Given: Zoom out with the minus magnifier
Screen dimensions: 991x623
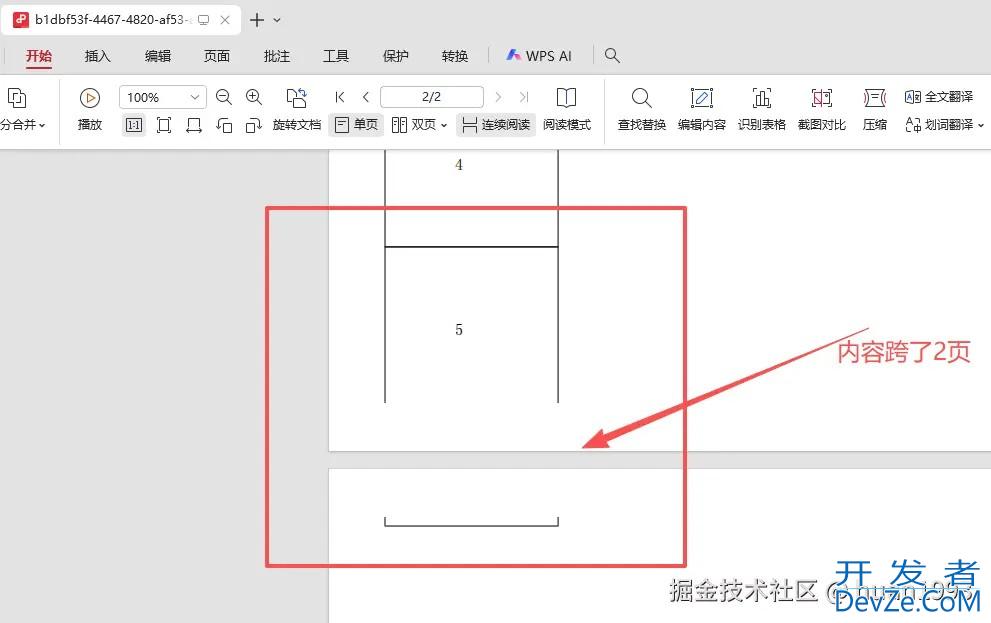Looking at the screenshot, I should pyautogui.click(x=224, y=97).
